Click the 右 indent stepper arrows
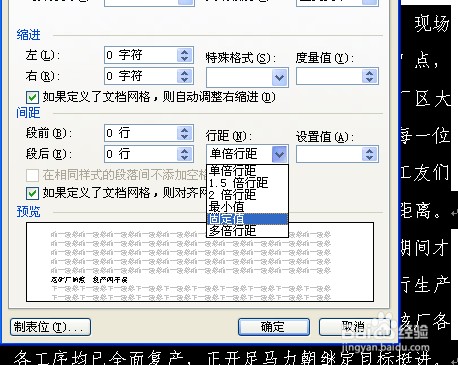Image resolution: width=458 pixels, height=365 pixels. tap(185, 76)
